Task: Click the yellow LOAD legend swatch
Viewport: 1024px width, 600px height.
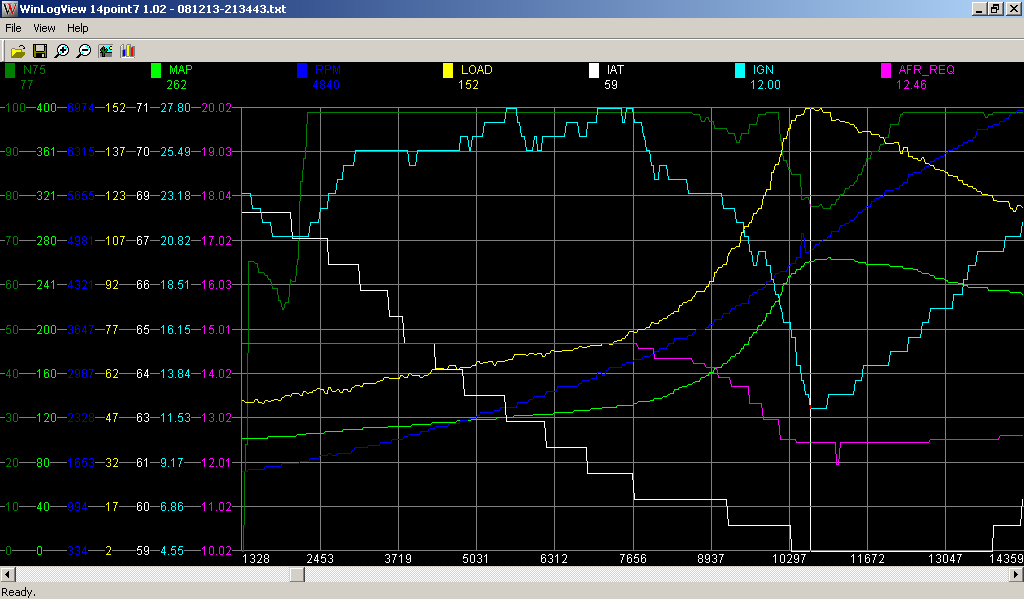Action: coord(448,71)
